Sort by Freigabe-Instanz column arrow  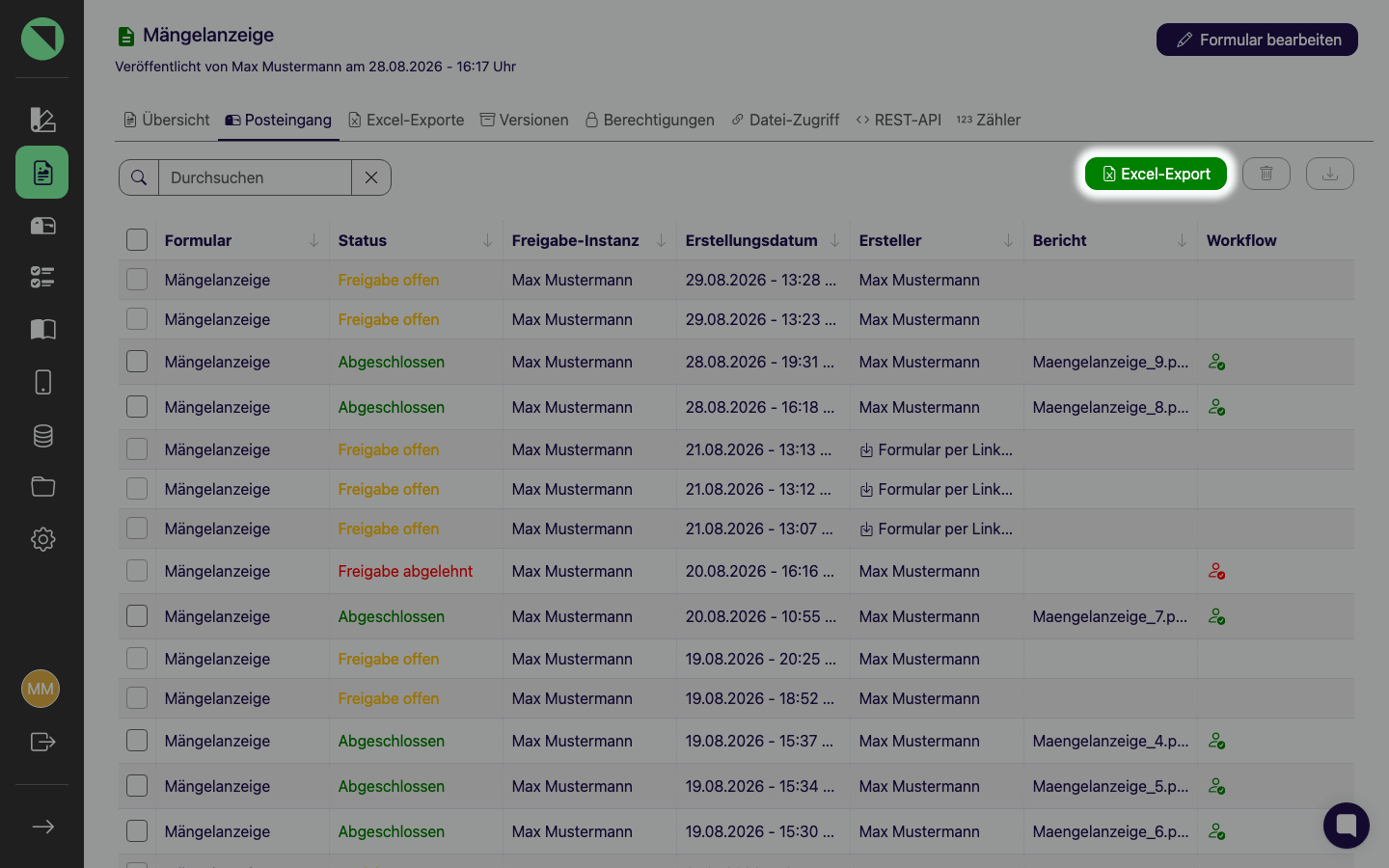661,240
